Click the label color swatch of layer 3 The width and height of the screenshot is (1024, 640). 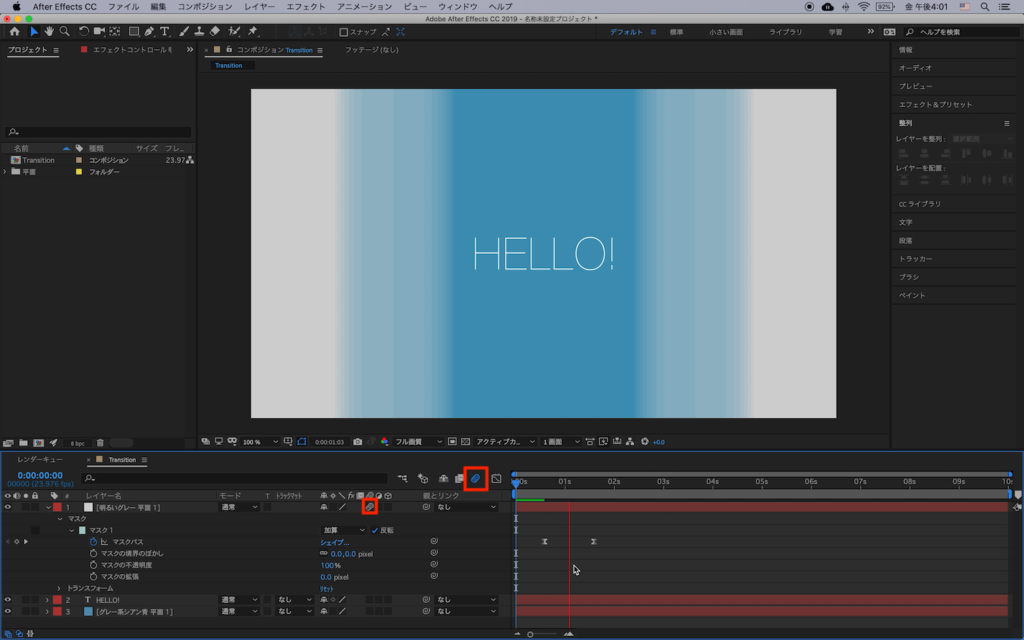(x=57, y=611)
